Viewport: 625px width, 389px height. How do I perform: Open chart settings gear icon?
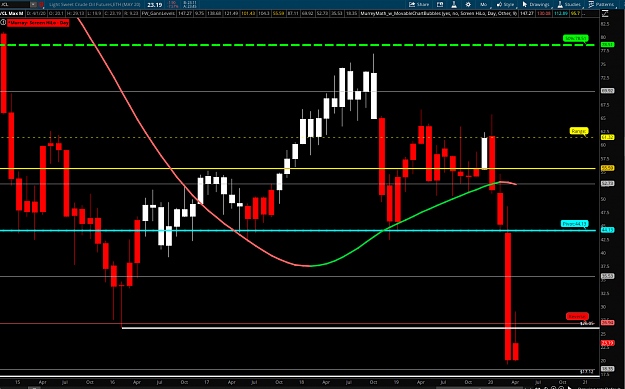[468, 4]
